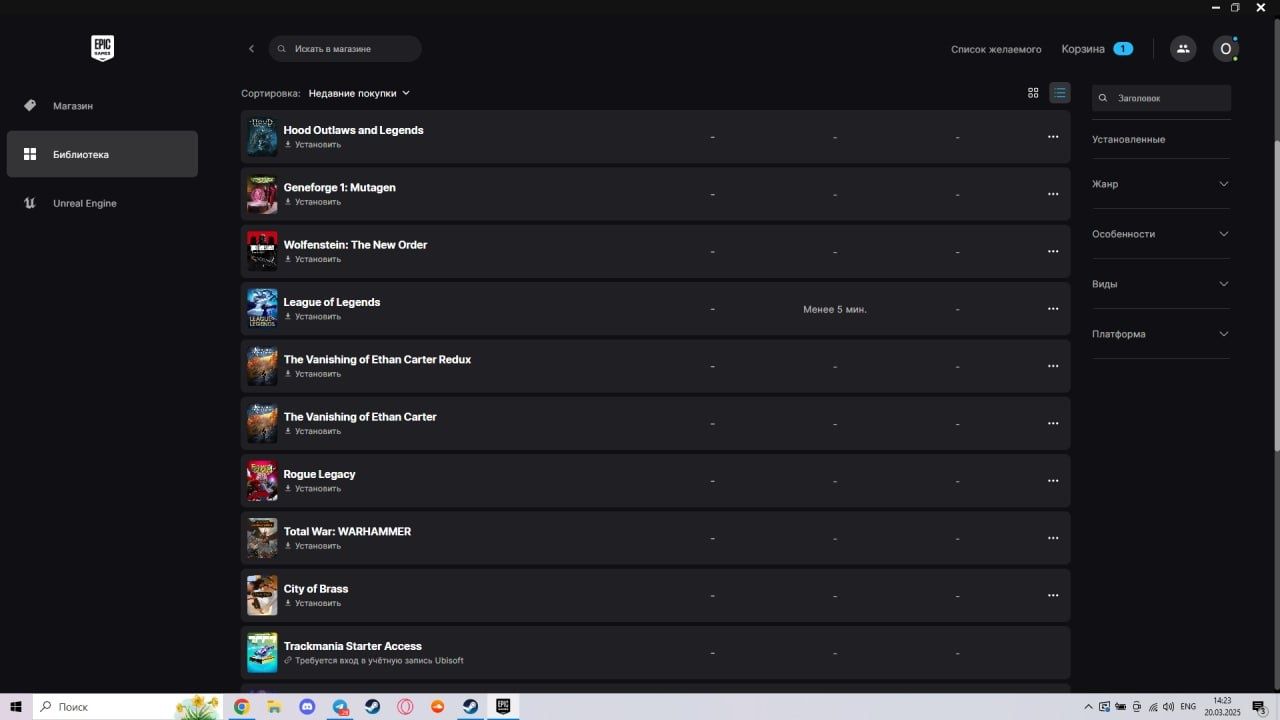Select Библиотека in the sidebar

tap(102, 154)
